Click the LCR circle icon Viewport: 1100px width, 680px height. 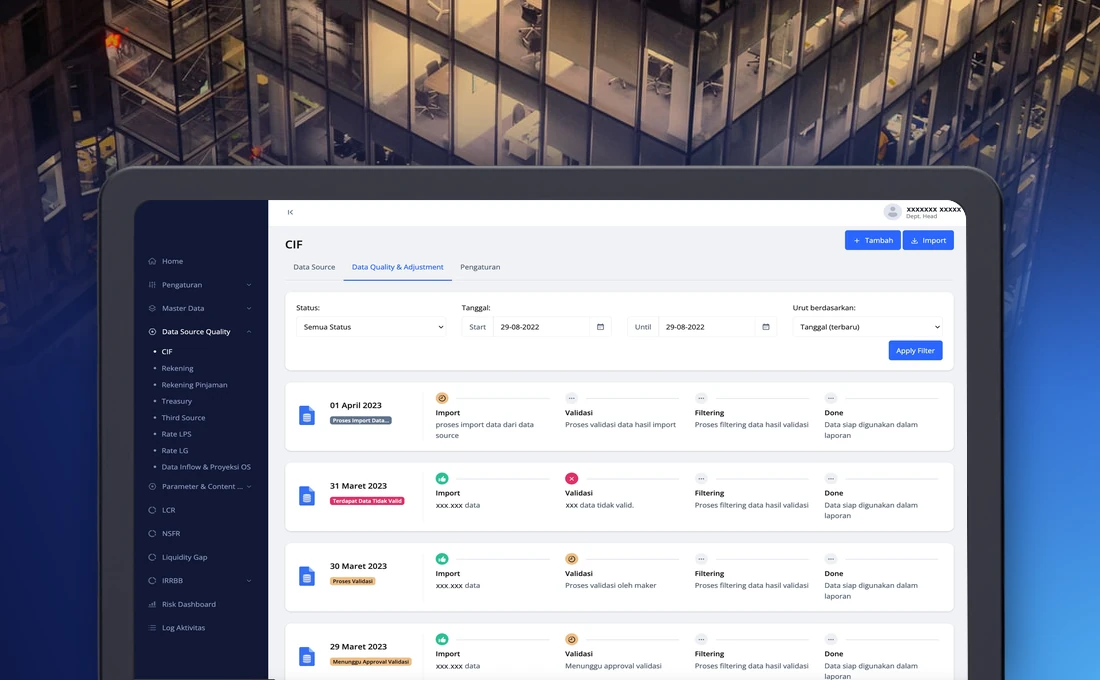coord(152,510)
